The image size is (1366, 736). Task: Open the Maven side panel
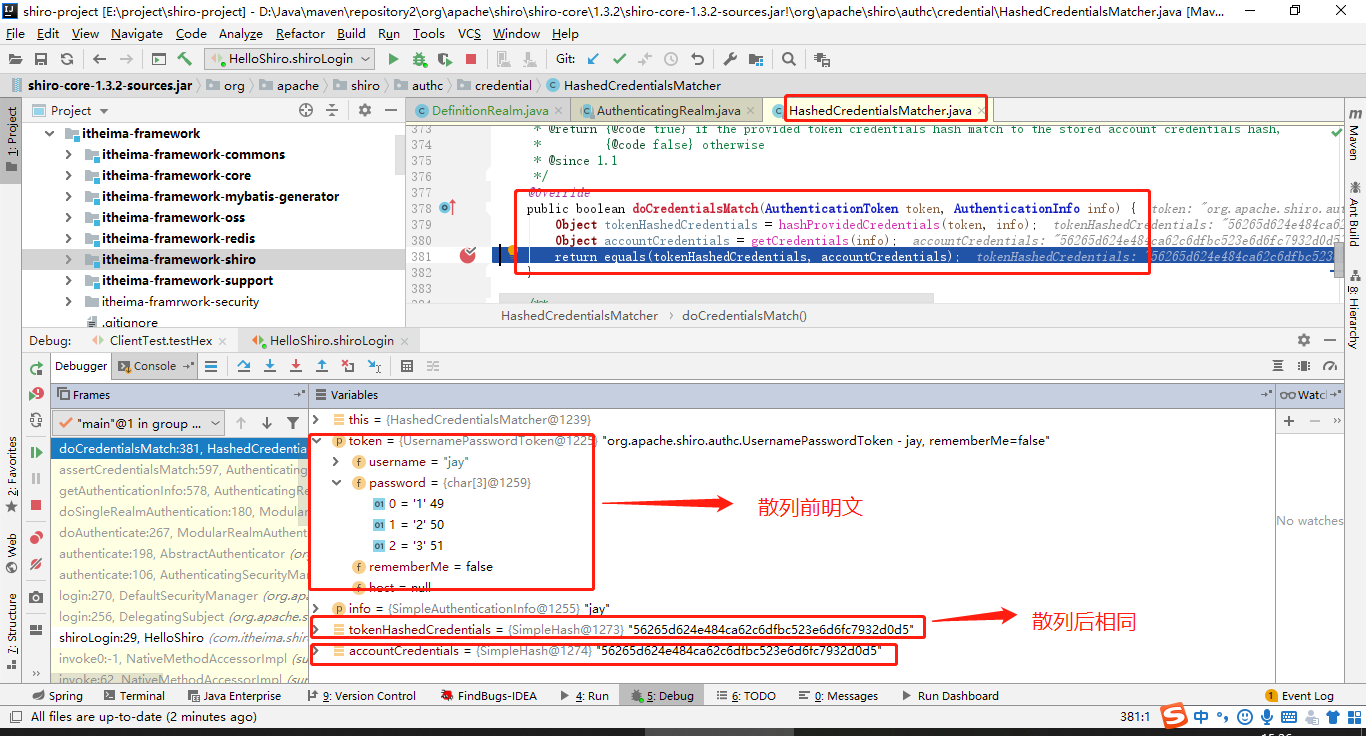pyautogui.click(x=1355, y=136)
